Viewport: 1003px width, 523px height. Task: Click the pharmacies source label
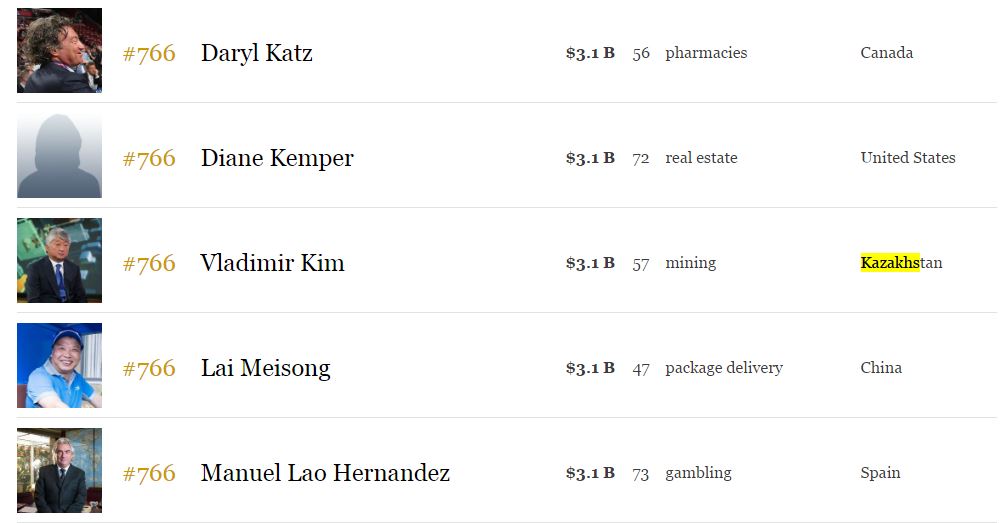click(x=706, y=53)
